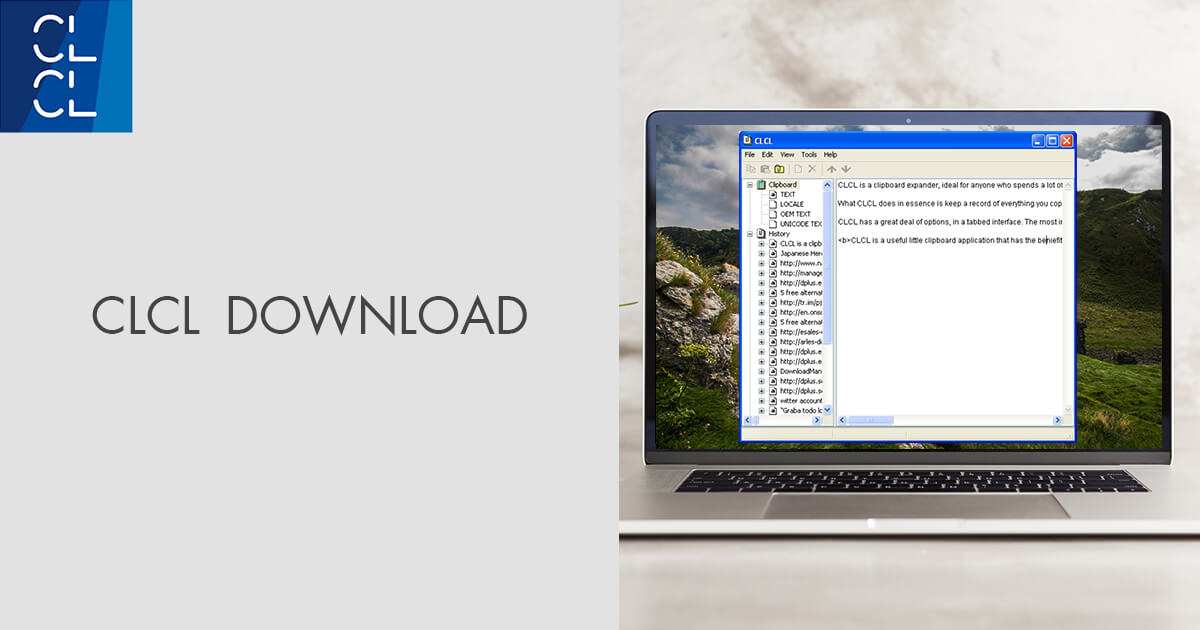Open the File menu
Screen dimensions: 1200x630
[750, 154]
